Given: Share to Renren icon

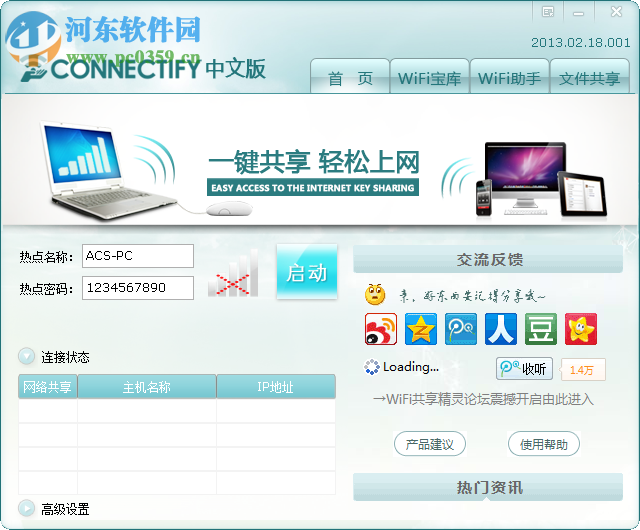Looking at the screenshot, I should click(501, 329).
